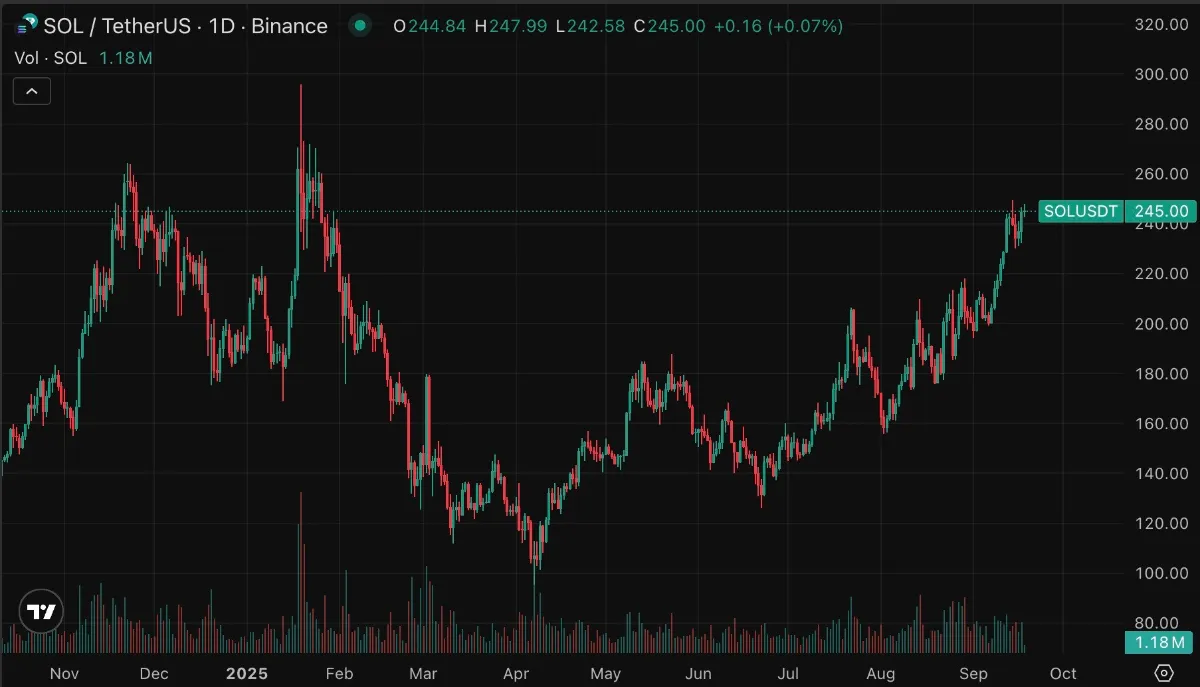Click the Mar label on time axis
The image size is (1200, 687).
(423, 674)
